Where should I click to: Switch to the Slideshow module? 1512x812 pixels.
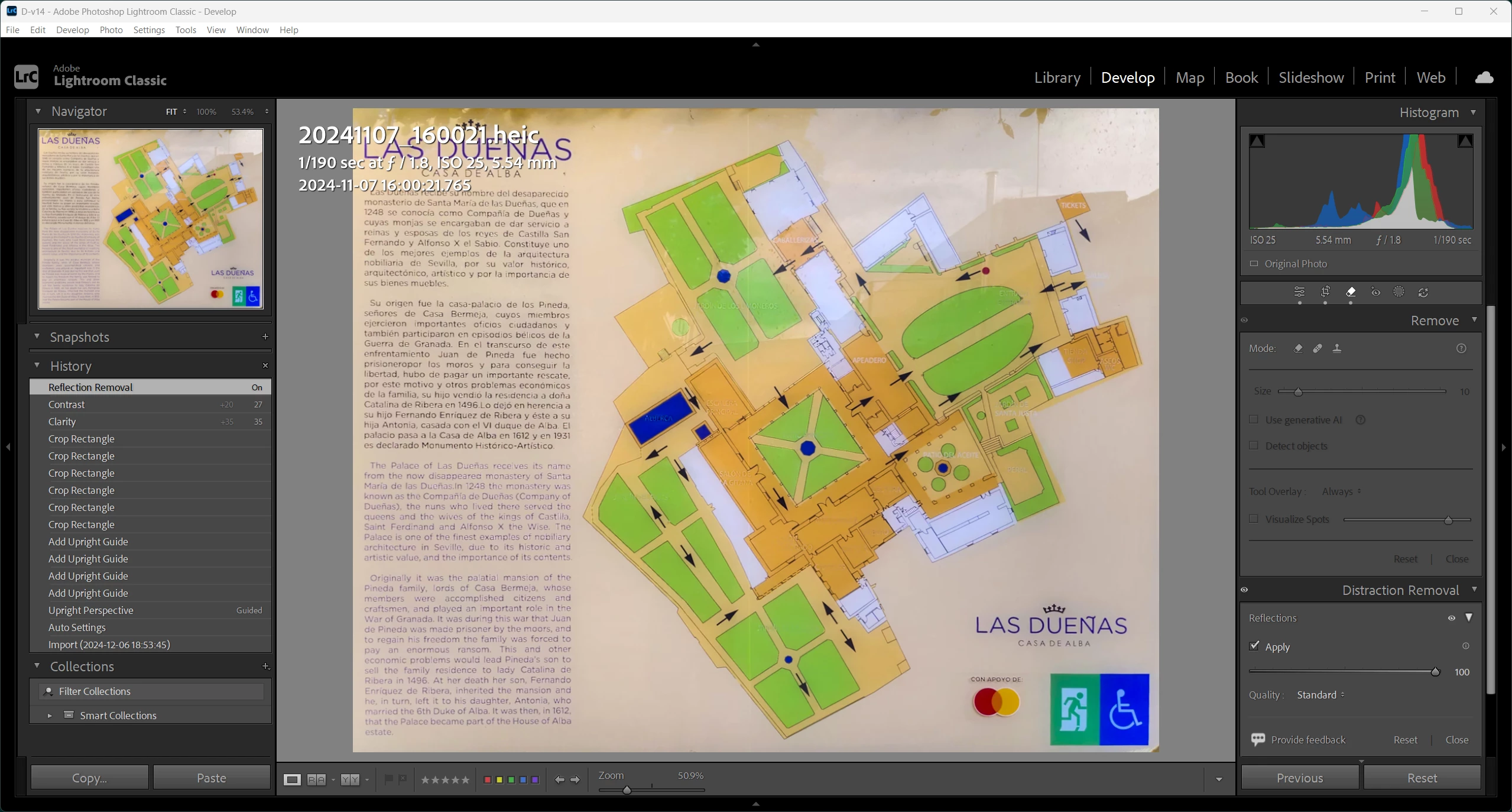pos(1311,77)
